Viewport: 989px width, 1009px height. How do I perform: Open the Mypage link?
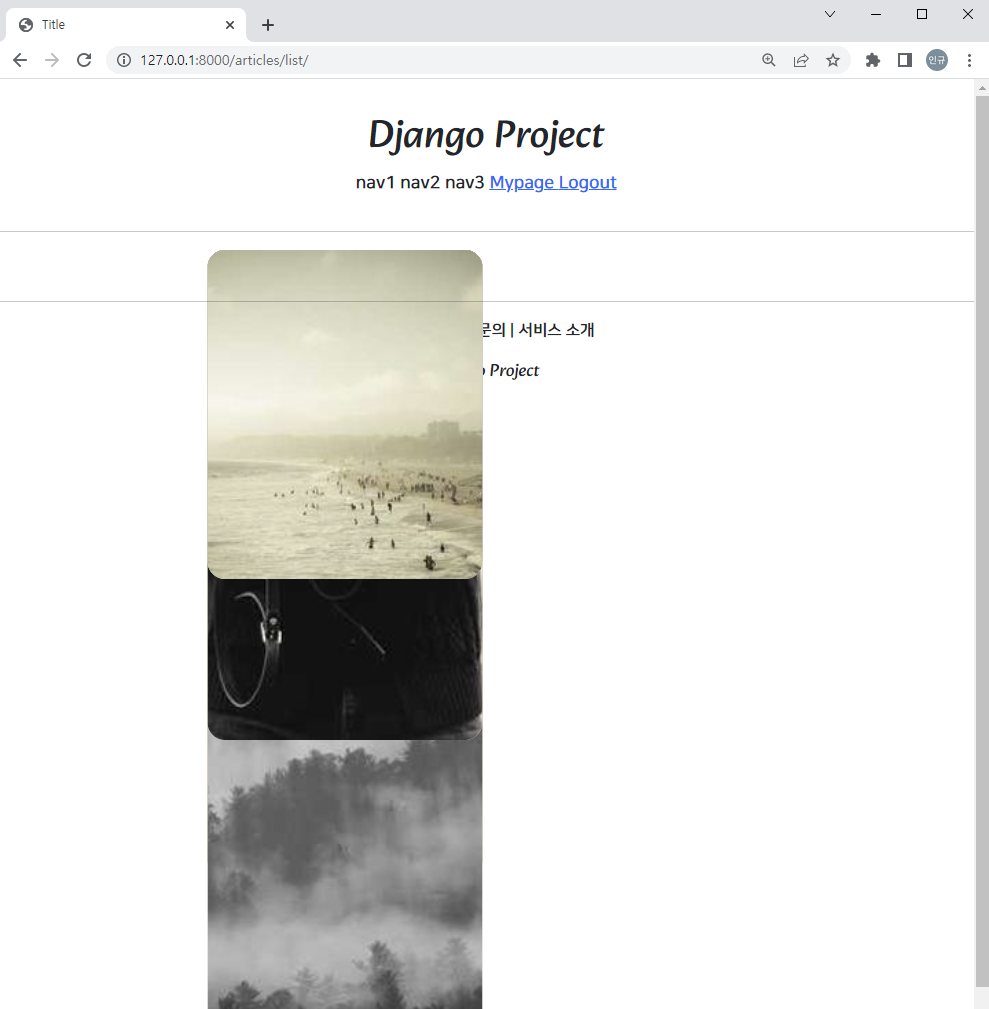click(522, 183)
